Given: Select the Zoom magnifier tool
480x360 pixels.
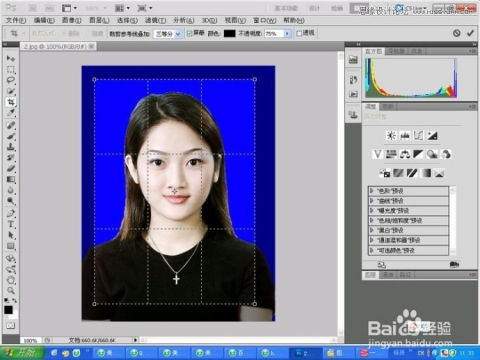Looking at the screenshot, I should tap(11, 290).
